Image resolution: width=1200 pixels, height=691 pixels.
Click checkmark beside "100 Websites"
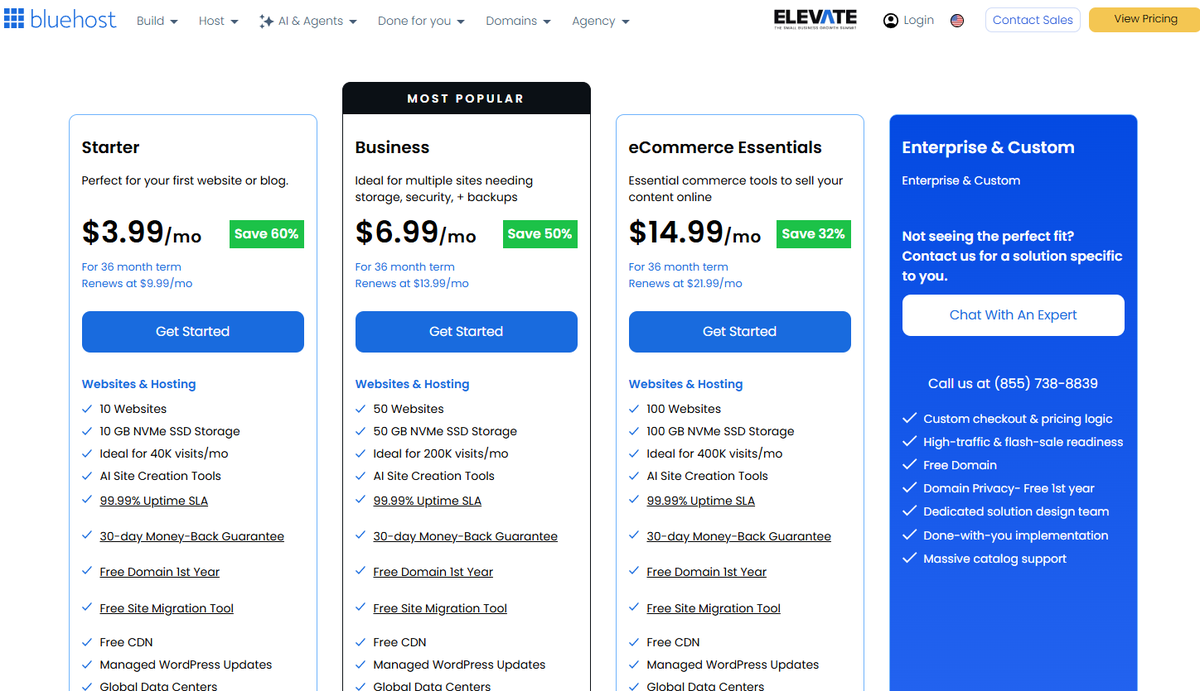point(634,409)
